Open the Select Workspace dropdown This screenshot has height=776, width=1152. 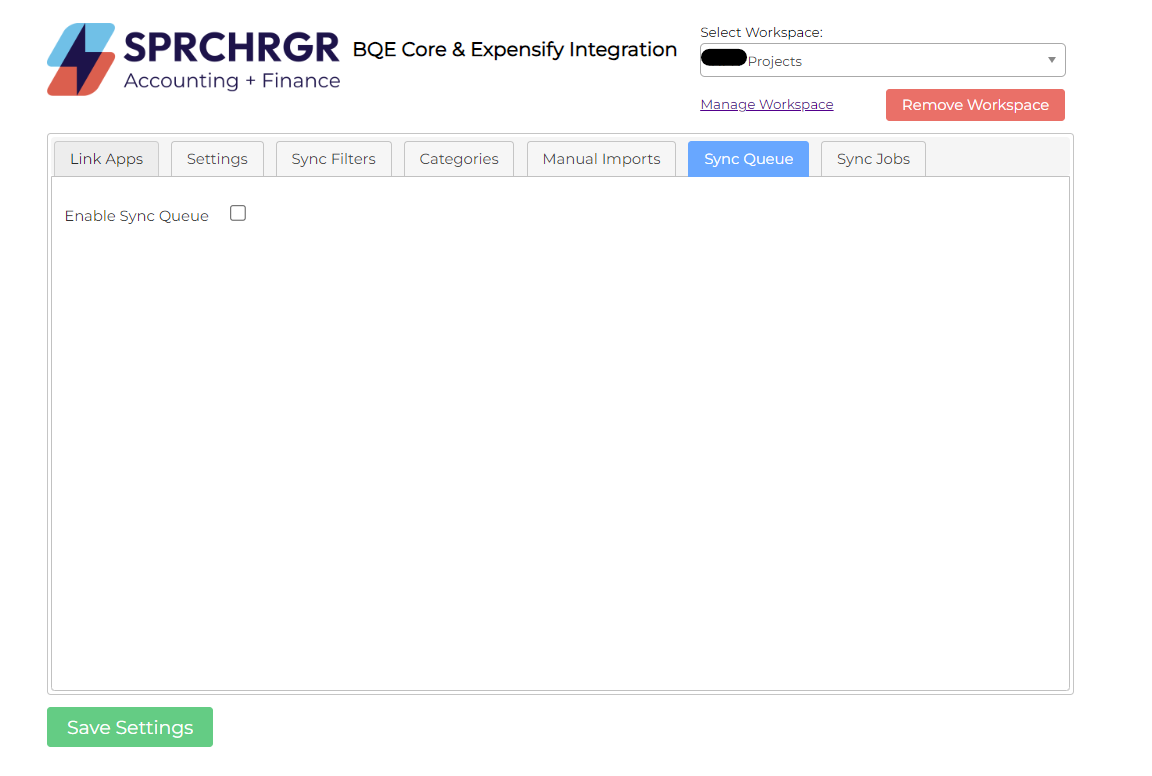[882, 60]
